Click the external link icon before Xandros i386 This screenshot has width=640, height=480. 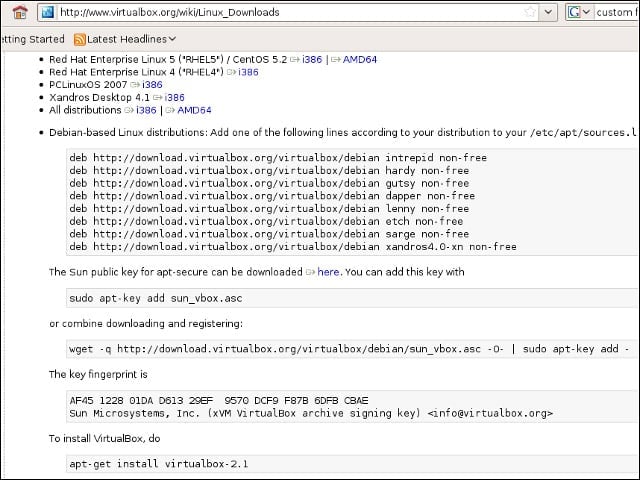tap(158, 98)
